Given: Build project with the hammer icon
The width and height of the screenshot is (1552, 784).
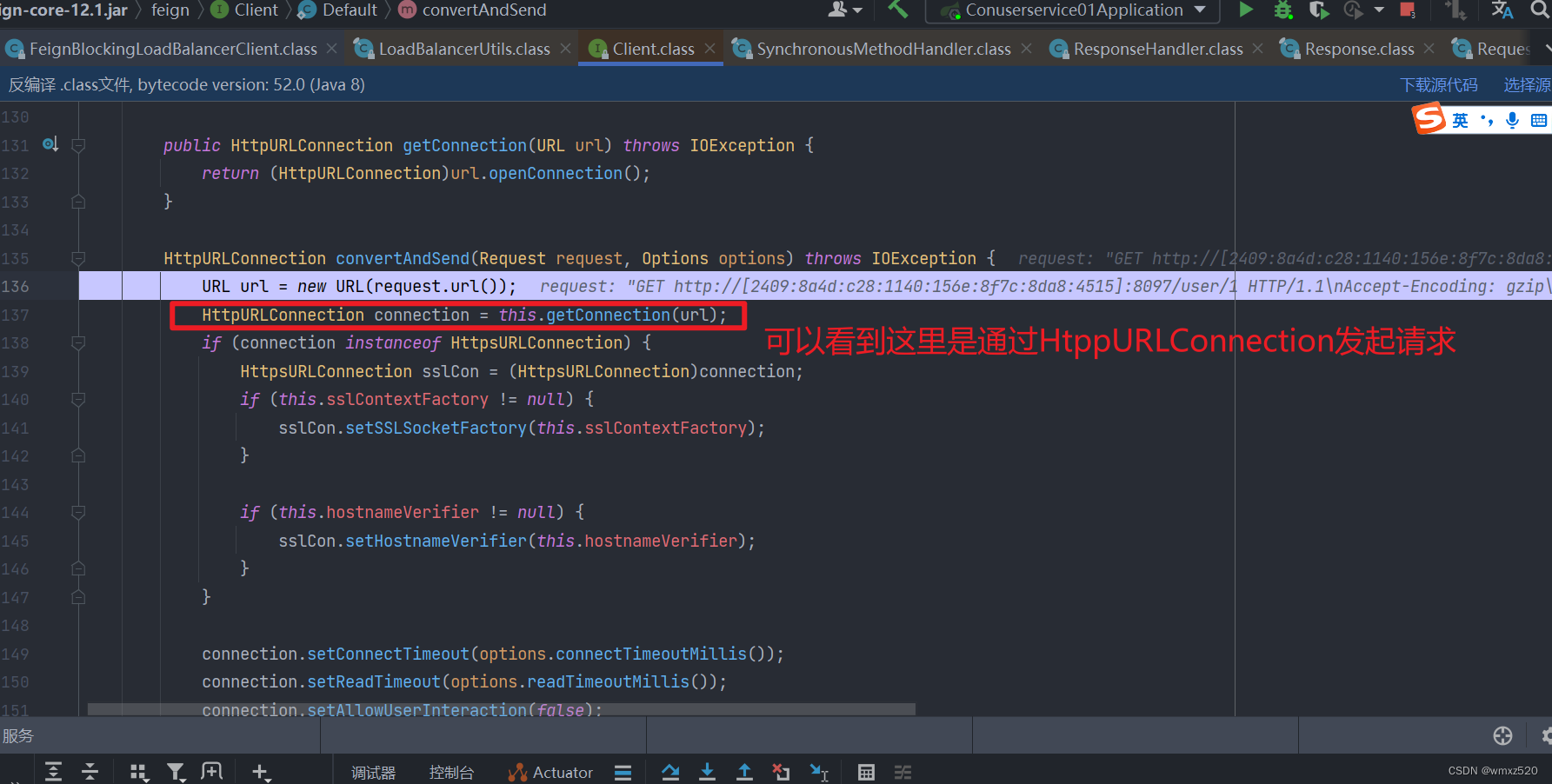Looking at the screenshot, I should pos(898,10).
